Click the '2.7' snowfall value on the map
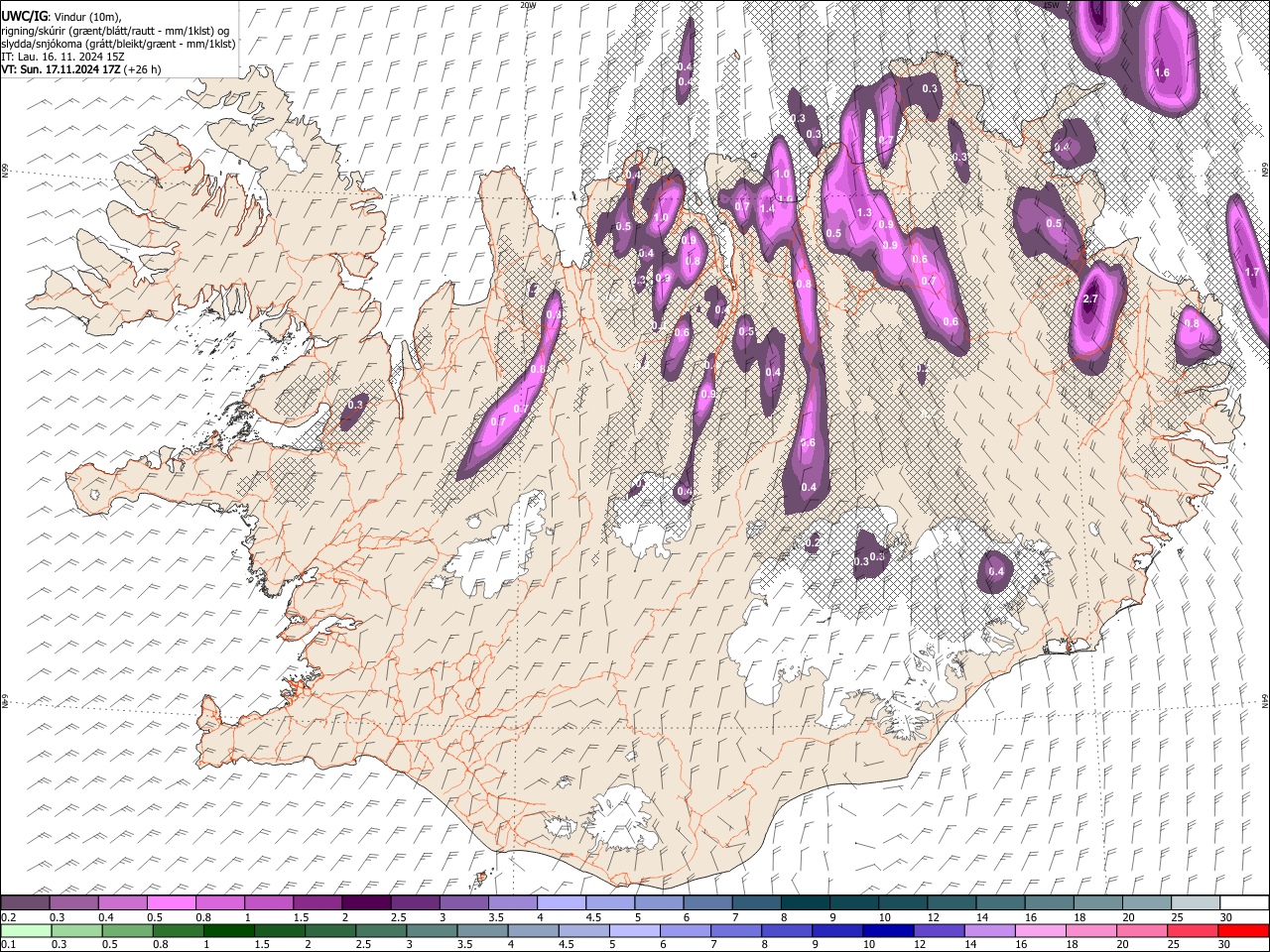 pyautogui.click(x=1090, y=299)
